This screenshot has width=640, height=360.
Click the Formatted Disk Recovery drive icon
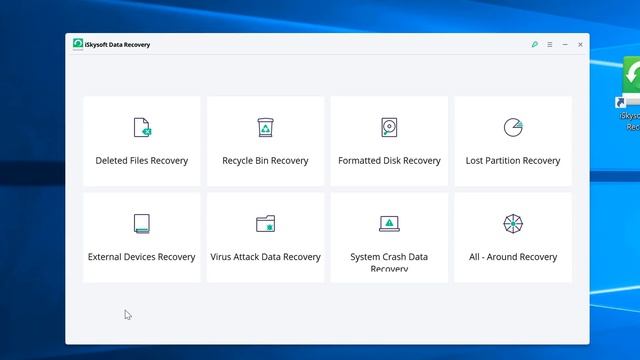point(389,127)
